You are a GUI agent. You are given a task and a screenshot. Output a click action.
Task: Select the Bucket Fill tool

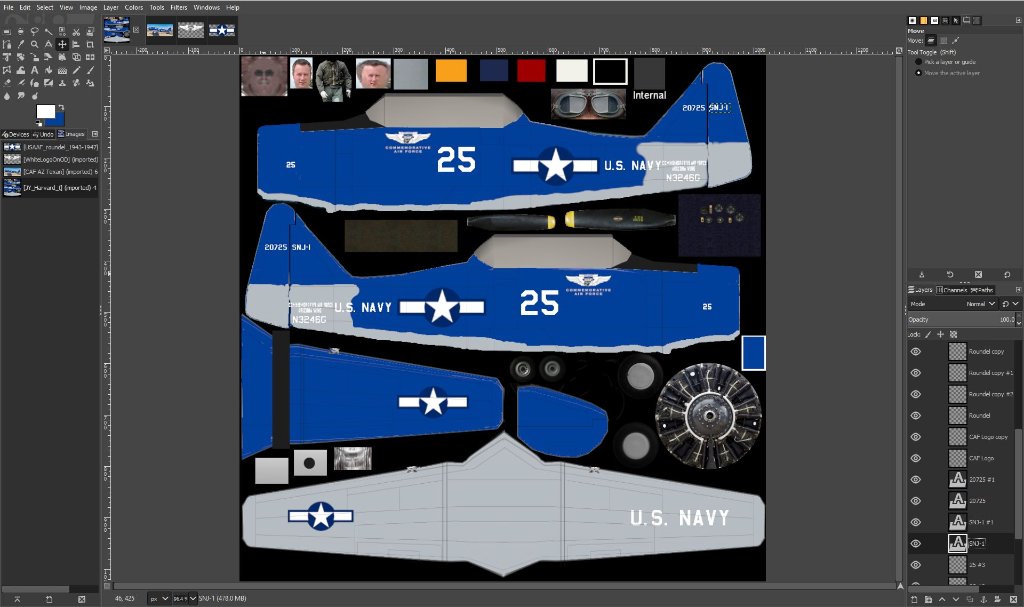tap(48, 70)
